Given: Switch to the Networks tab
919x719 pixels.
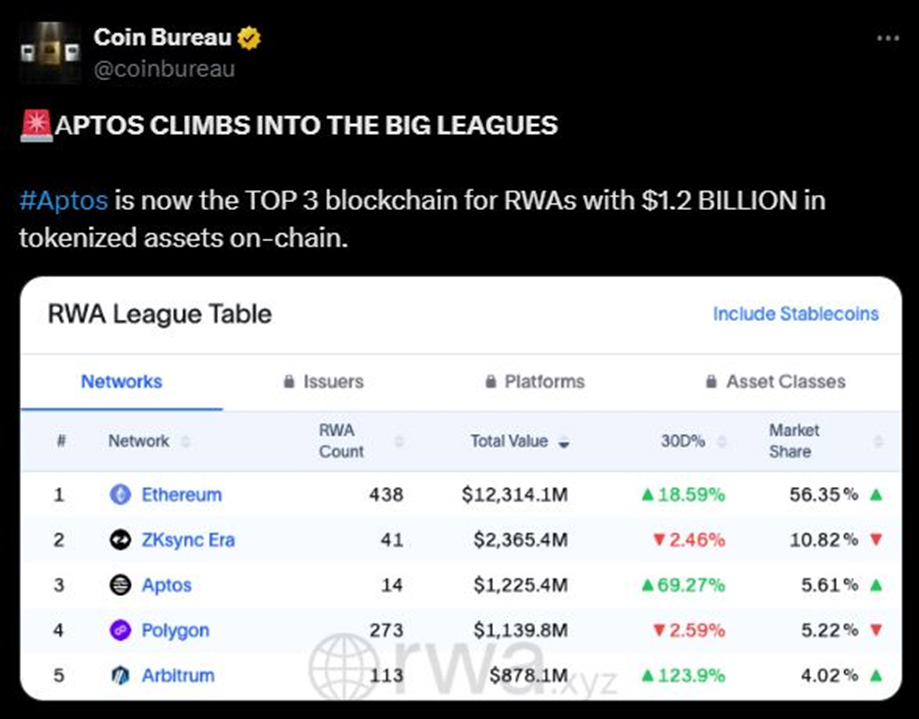Looking at the screenshot, I should [x=121, y=381].
